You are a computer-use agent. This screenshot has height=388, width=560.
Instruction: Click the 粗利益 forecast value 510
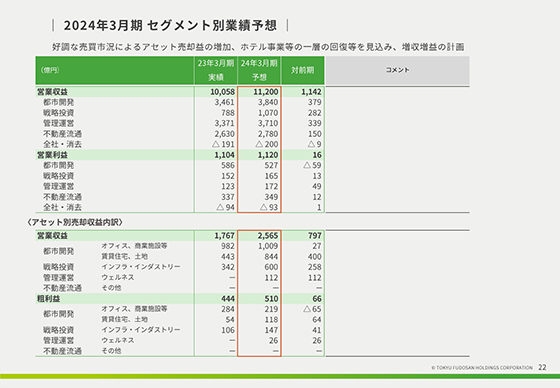pos(271,299)
